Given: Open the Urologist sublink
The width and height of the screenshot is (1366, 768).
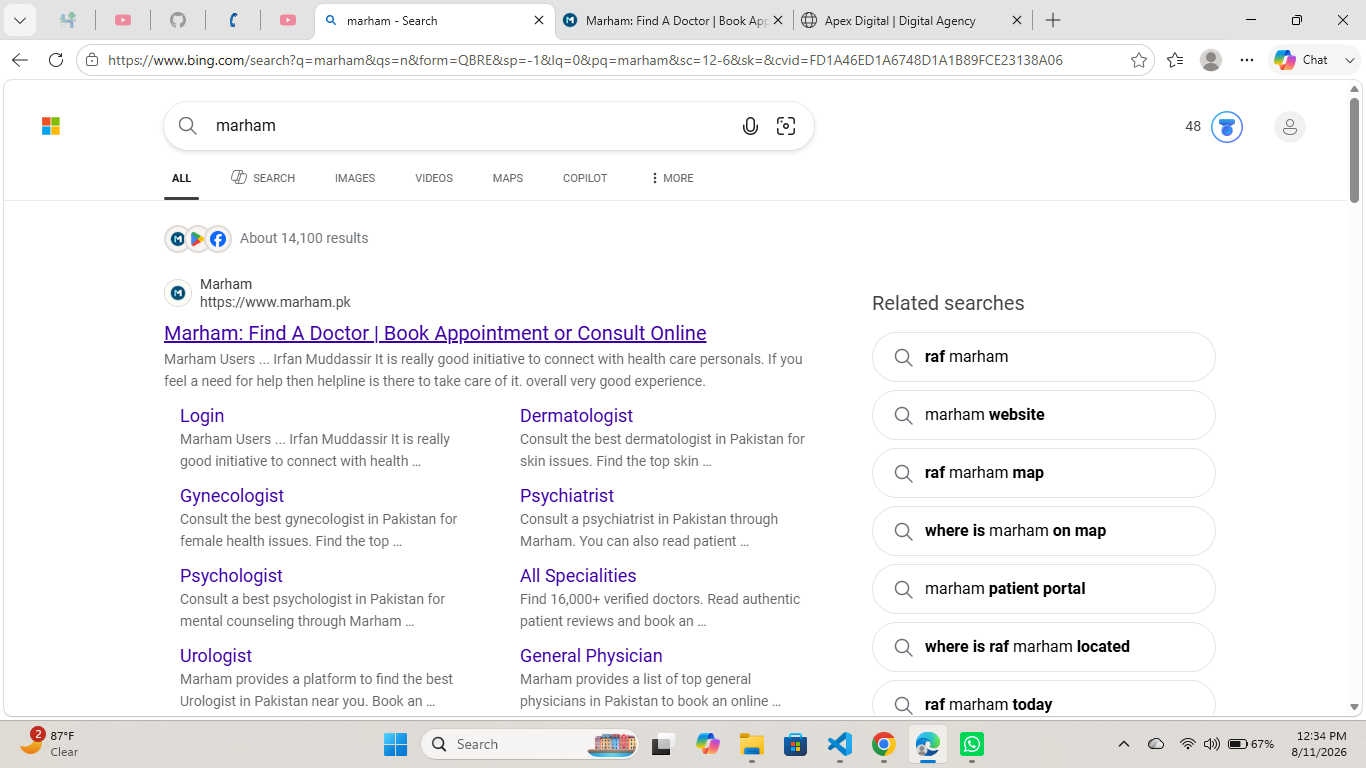Looking at the screenshot, I should (x=216, y=656).
